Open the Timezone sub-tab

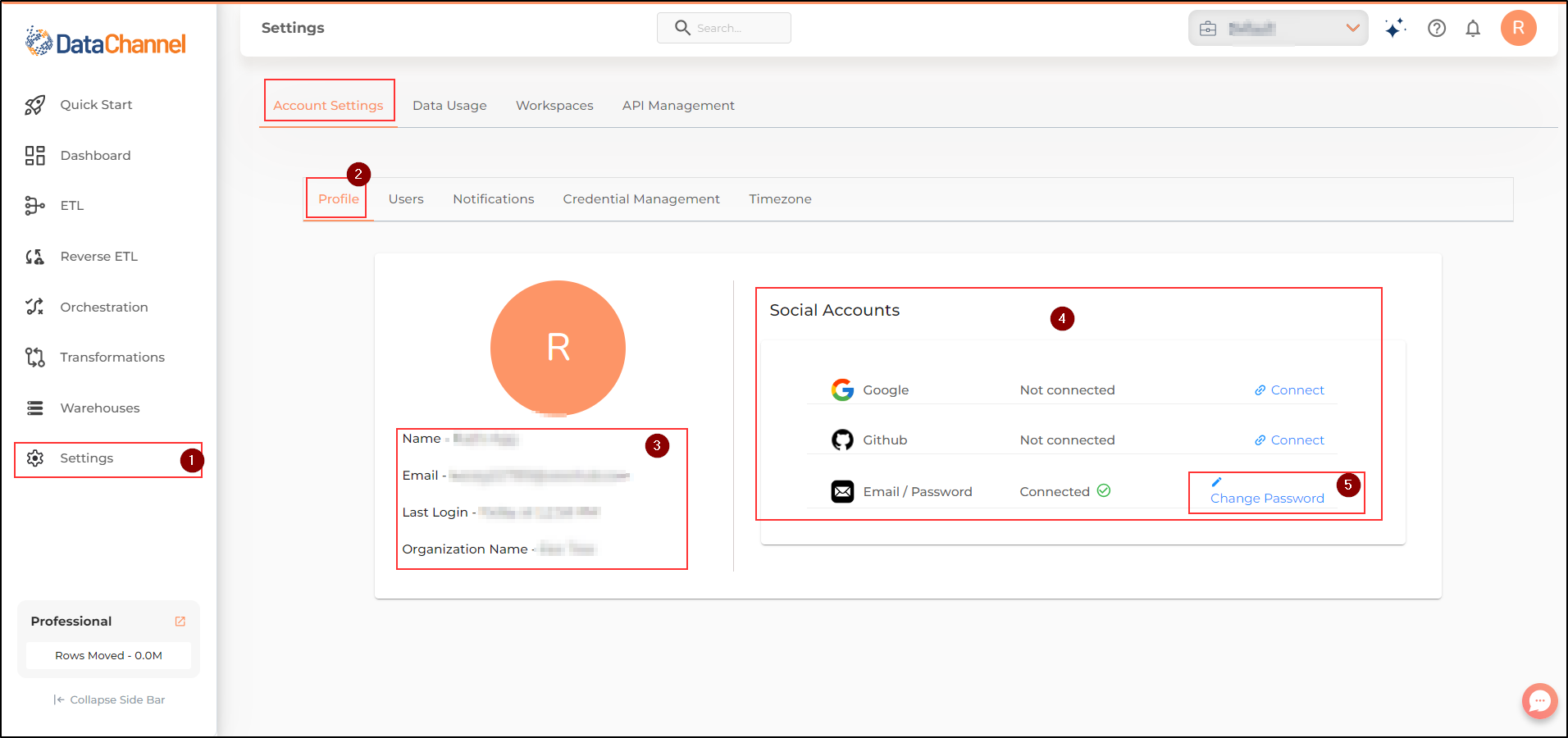(780, 198)
